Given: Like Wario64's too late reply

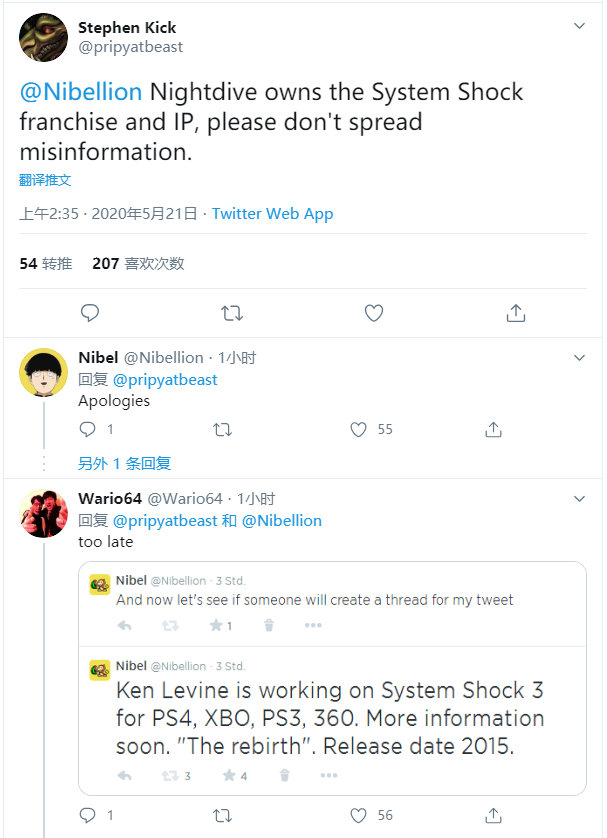Looking at the screenshot, I should pyautogui.click(x=359, y=815).
